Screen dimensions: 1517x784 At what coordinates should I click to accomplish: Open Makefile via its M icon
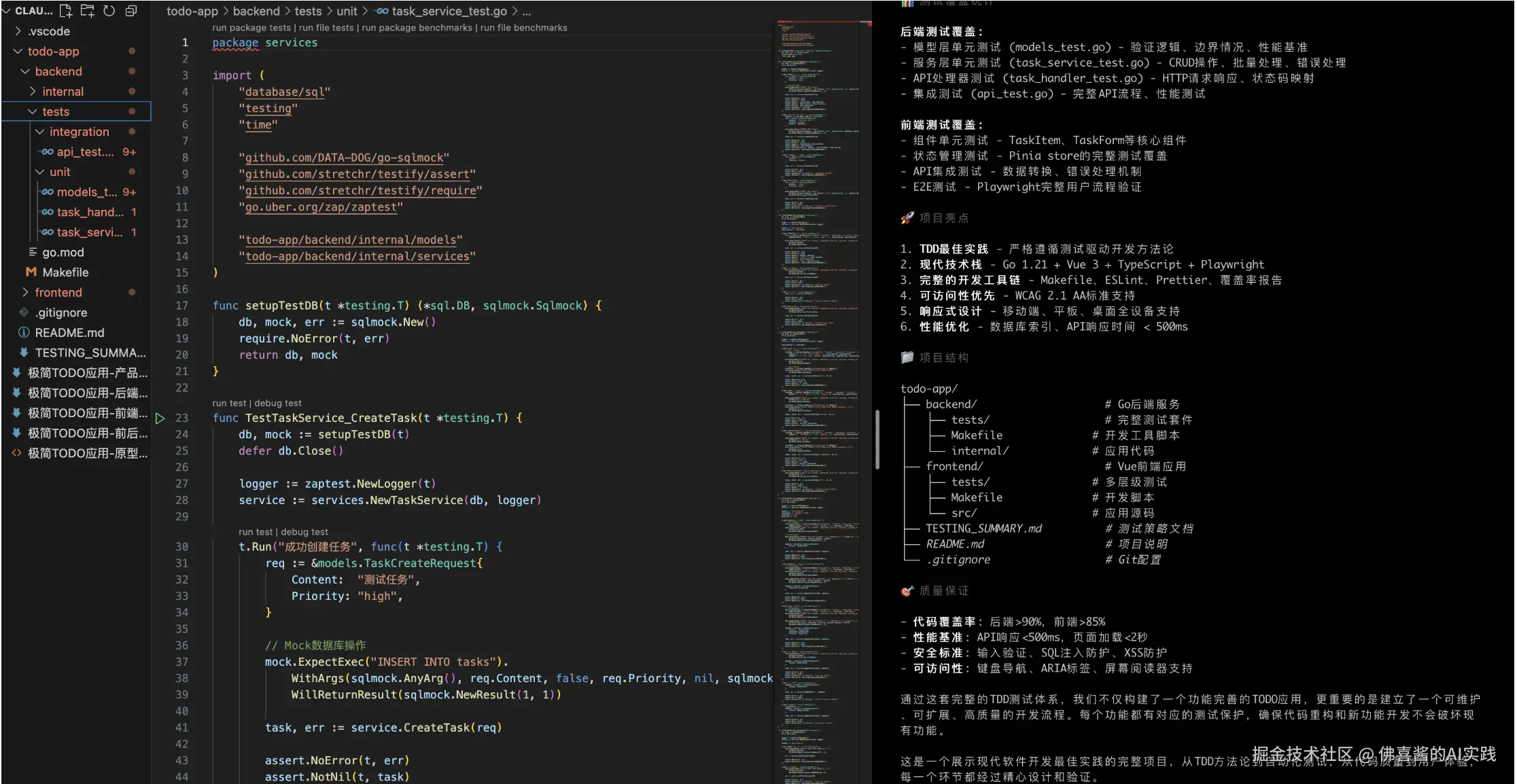point(31,272)
